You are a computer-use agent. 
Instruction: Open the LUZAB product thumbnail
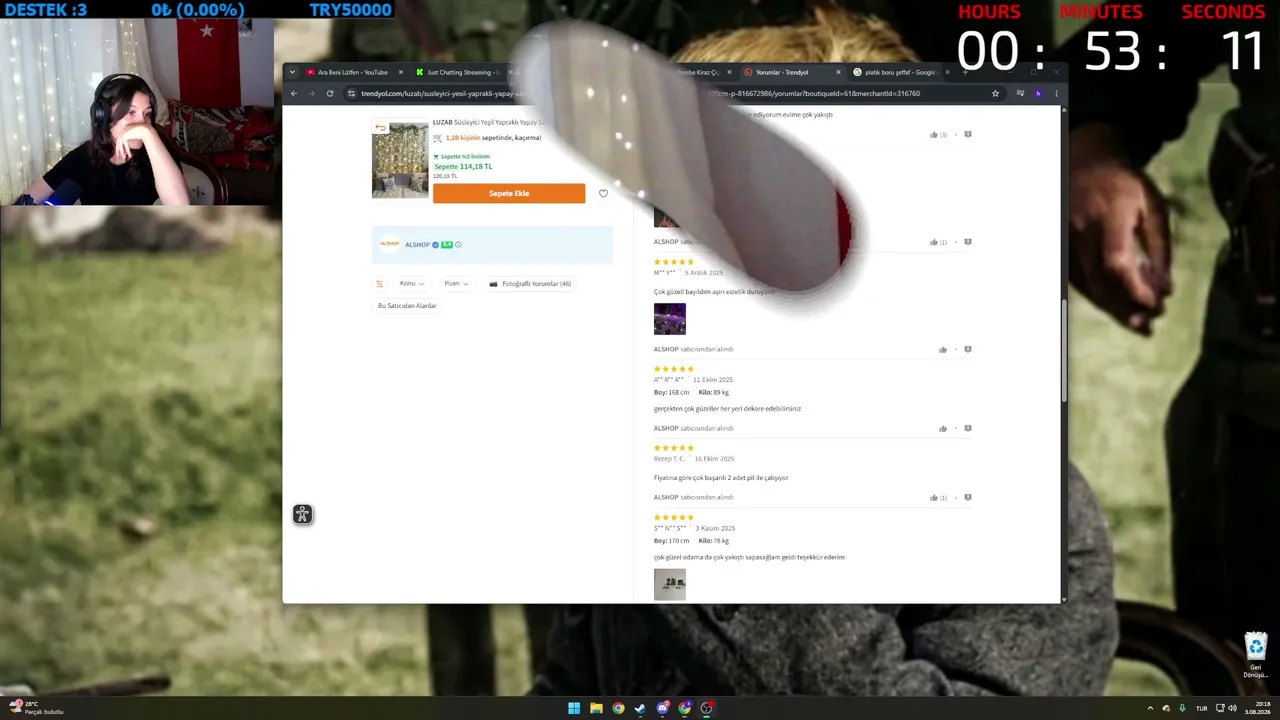point(400,160)
